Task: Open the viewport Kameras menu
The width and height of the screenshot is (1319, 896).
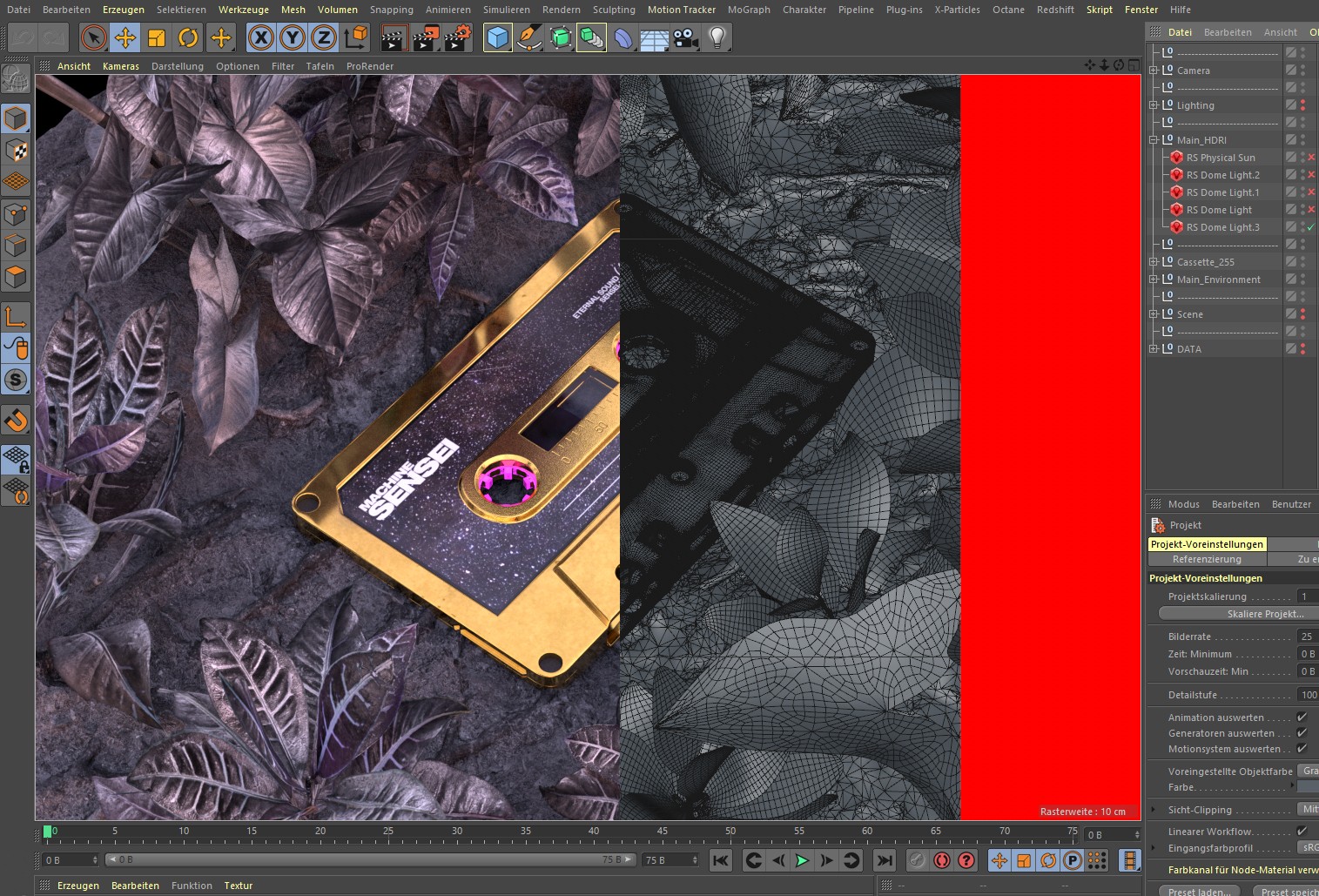Action: tap(121, 66)
